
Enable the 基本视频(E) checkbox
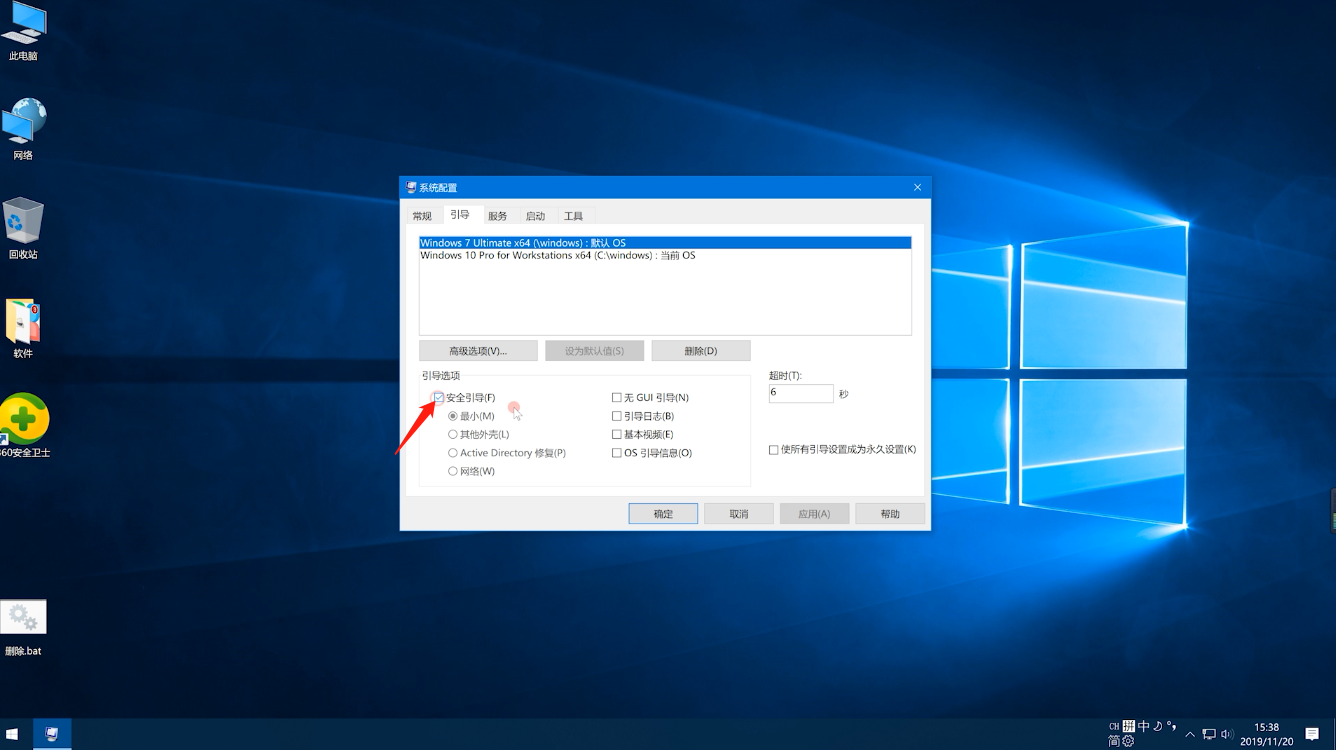617,434
